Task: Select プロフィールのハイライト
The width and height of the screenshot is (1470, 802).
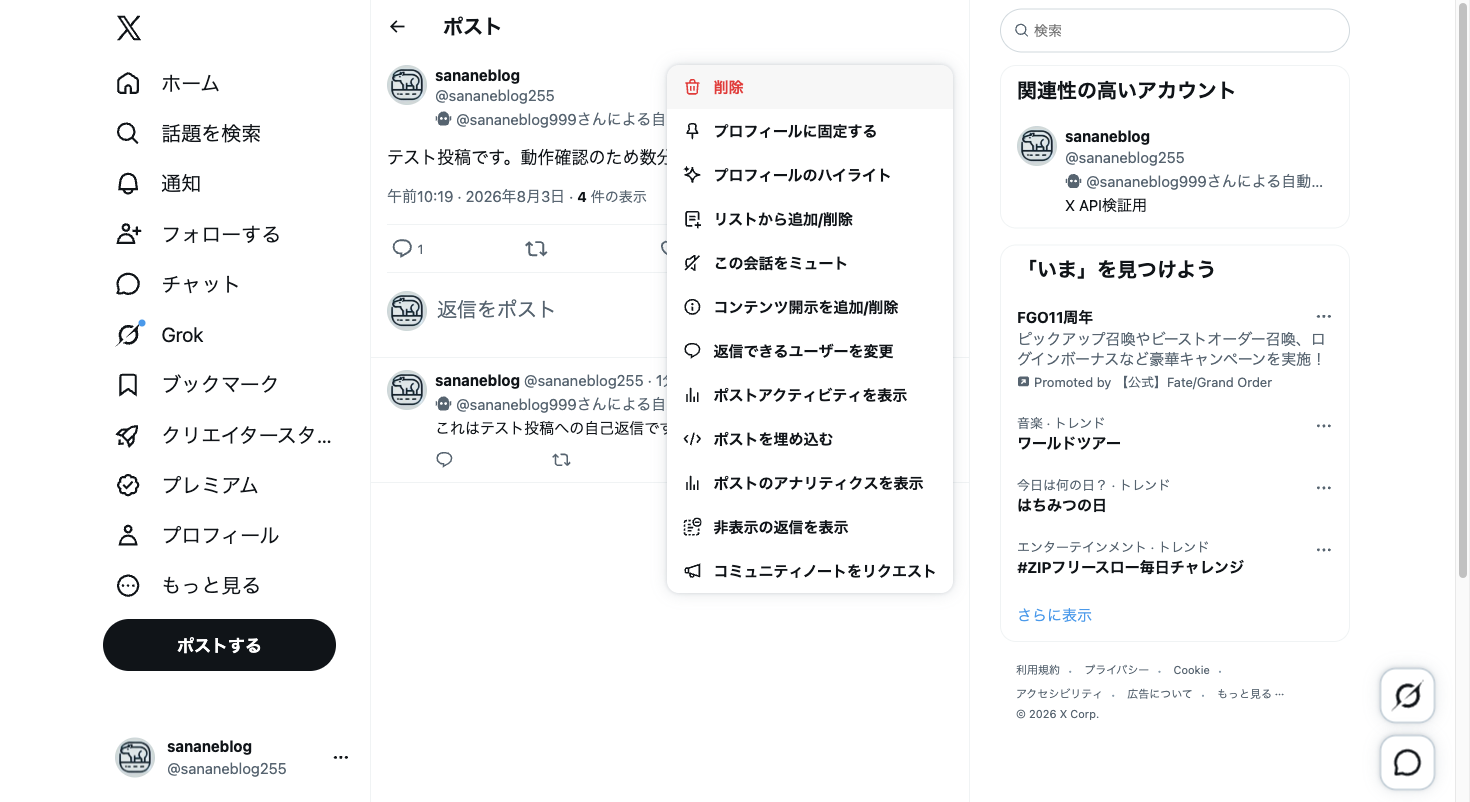Action: click(810, 175)
